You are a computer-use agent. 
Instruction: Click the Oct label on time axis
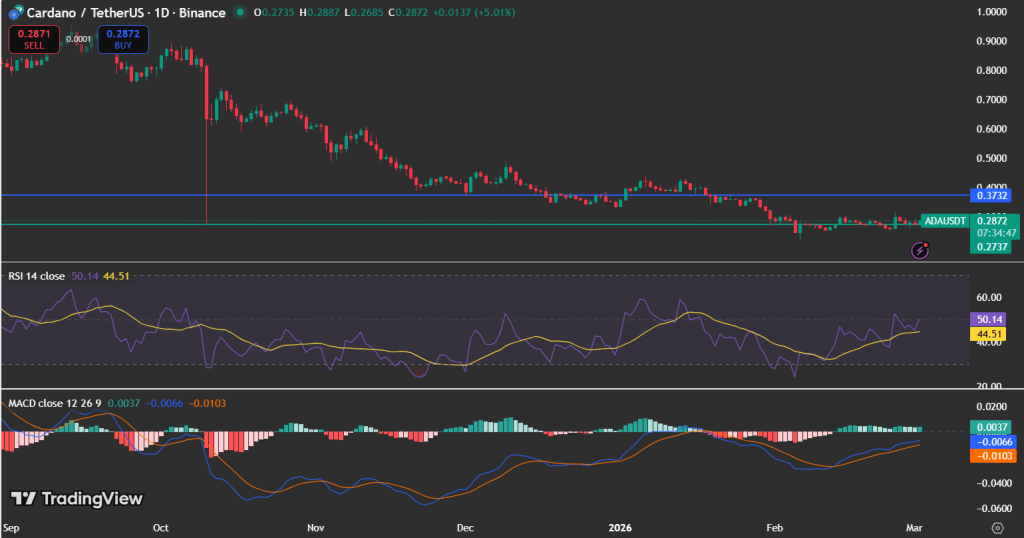pos(161,528)
